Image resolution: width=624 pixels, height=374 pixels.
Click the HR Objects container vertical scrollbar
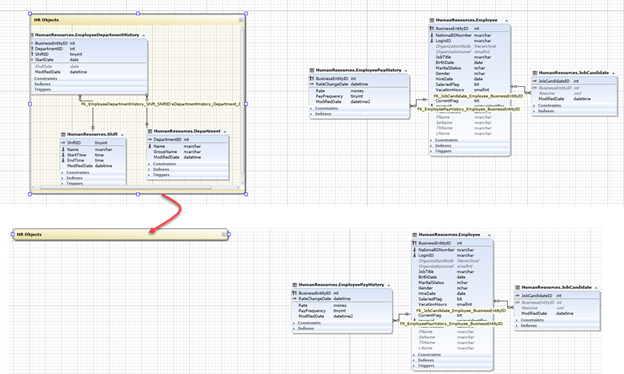242,103
